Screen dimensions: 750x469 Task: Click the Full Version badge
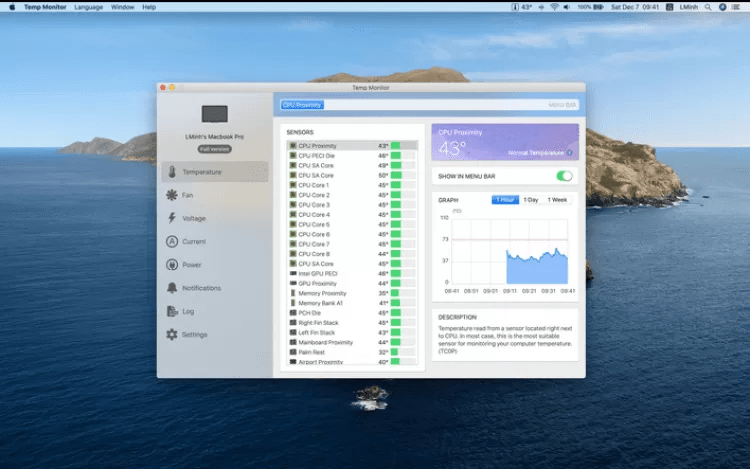pos(215,149)
